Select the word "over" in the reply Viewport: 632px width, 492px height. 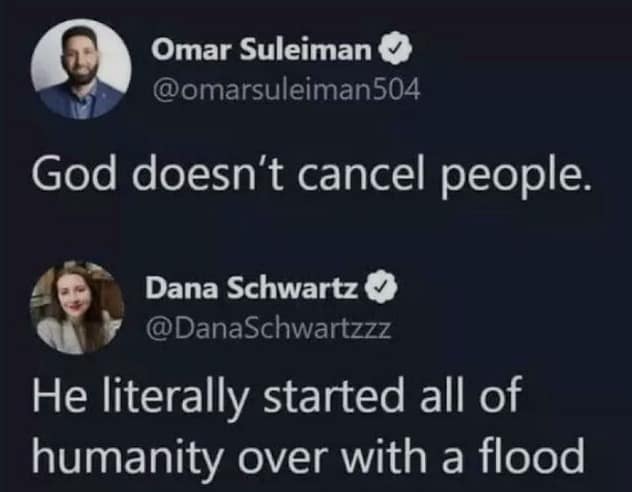coord(279,456)
